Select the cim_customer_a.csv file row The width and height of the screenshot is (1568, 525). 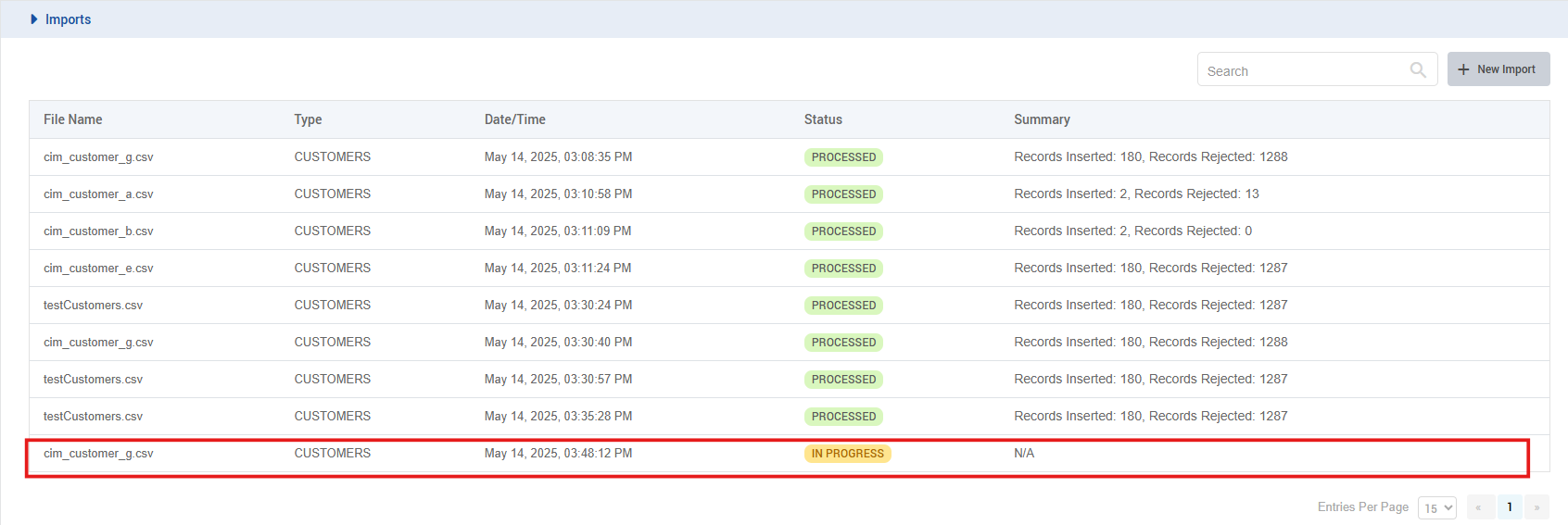point(98,194)
